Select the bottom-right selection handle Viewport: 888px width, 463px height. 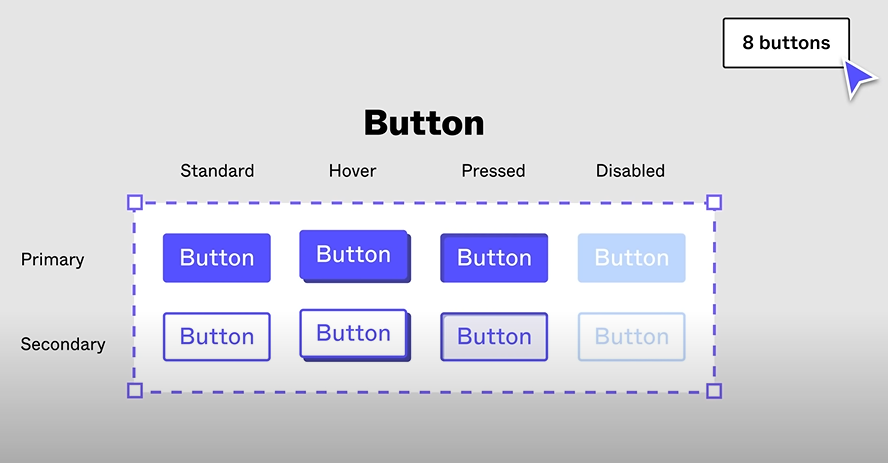[714, 391]
